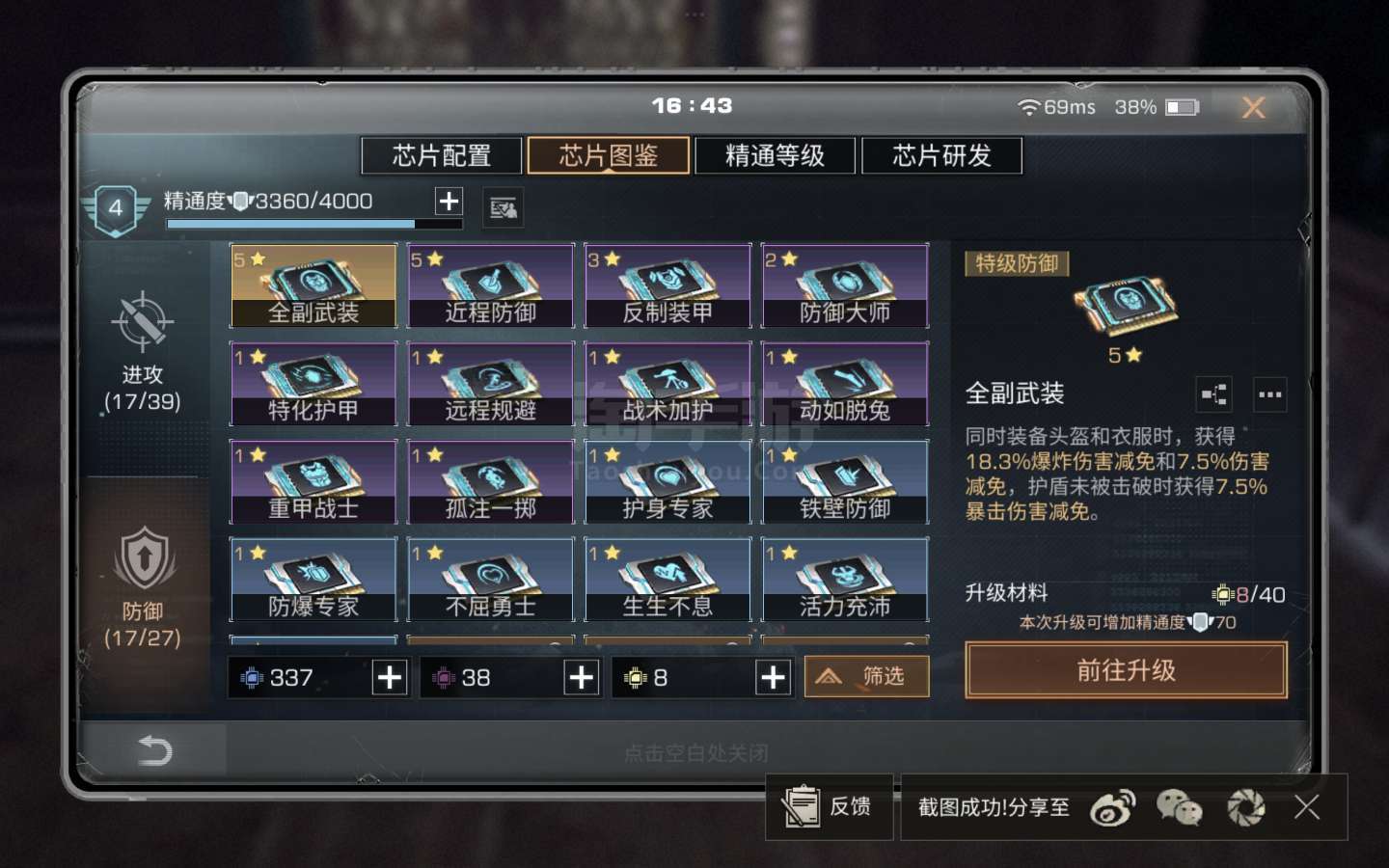The width and height of the screenshot is (1389, 868).
Task: Open the chip tree diagram icon
Action: coord(1214,393)
